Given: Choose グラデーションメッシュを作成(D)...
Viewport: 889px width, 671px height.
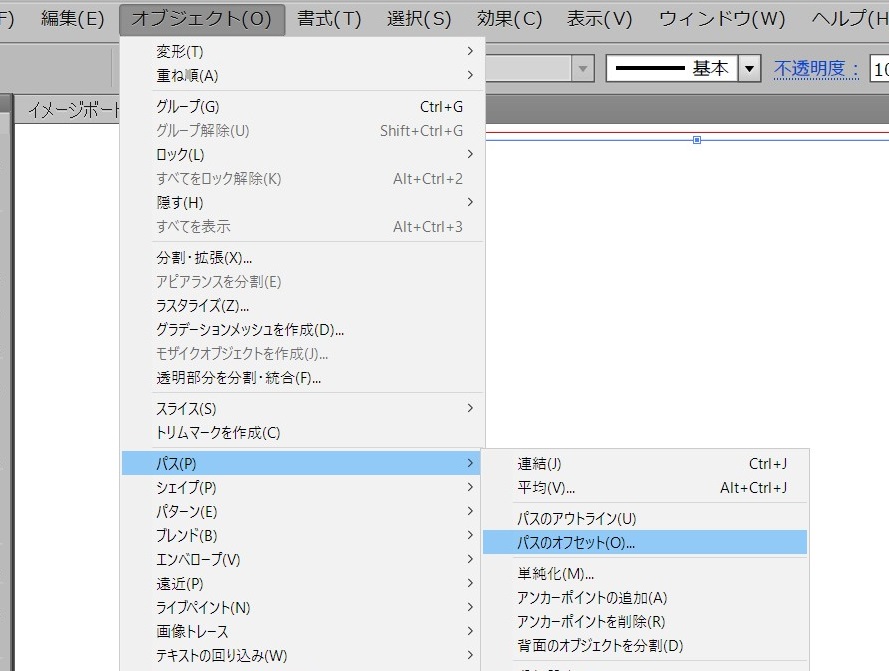Looking at the screenshot, I should tap(303, 330).
